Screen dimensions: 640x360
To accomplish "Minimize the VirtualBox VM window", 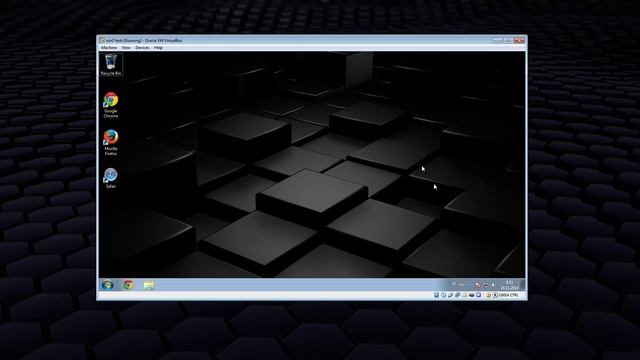I will click(x=497, y=40).
